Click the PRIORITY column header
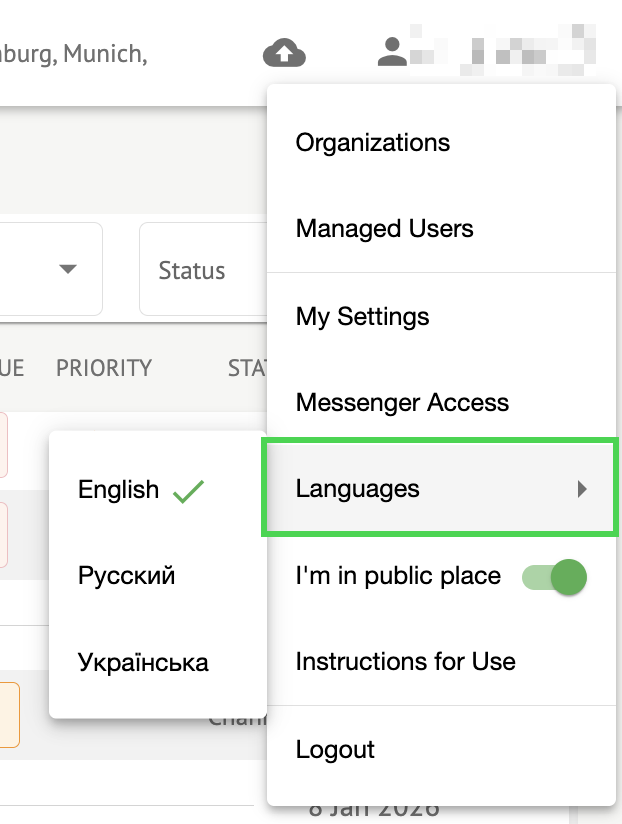 tap(104, 368)
